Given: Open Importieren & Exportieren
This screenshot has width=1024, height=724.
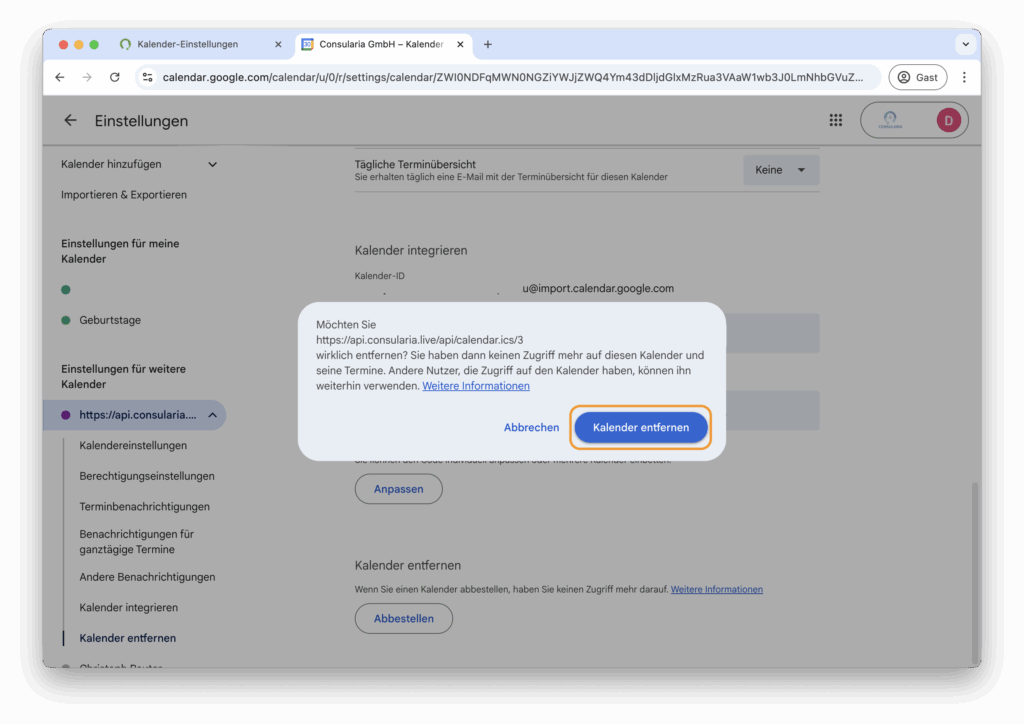Looking at the screenshot, I should 124,195.
